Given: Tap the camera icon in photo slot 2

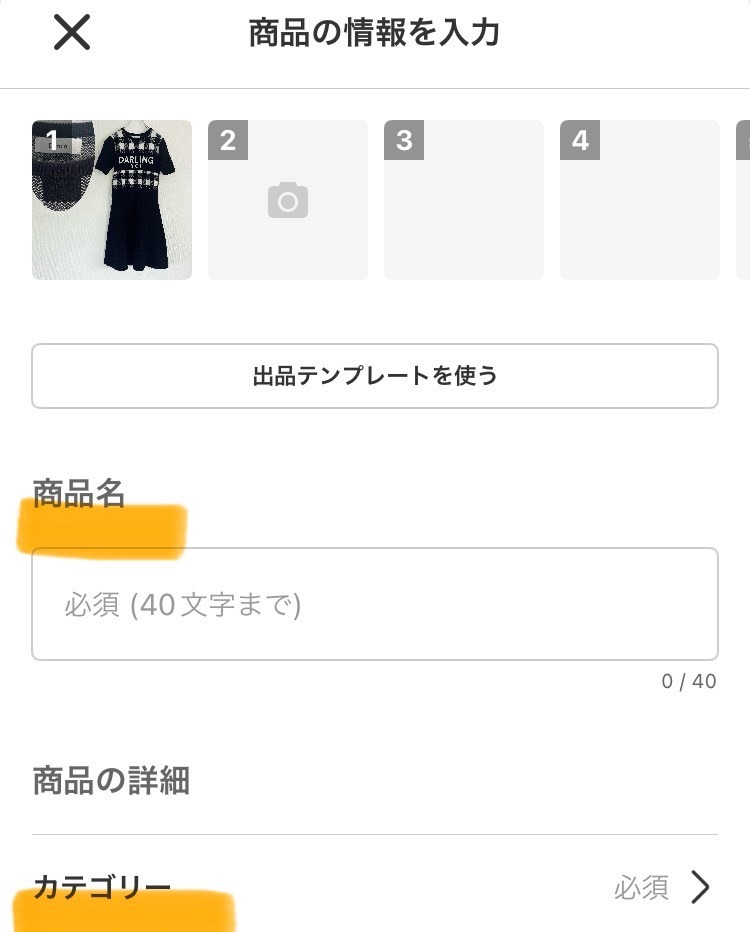Looking at the screenshot, I should tap(288, 201).
